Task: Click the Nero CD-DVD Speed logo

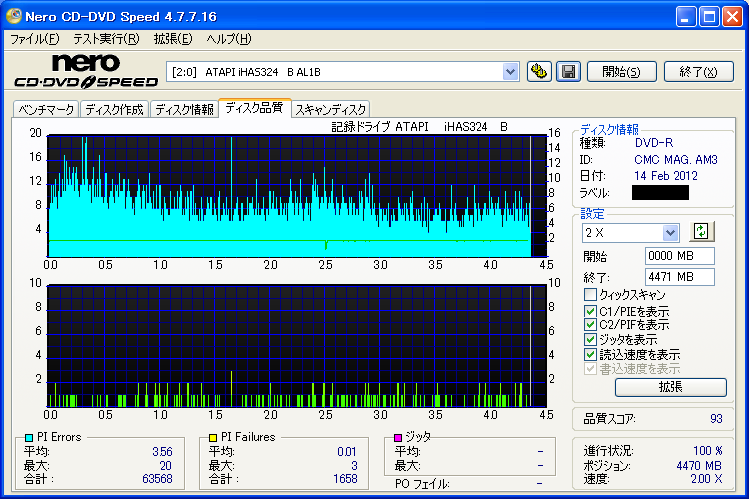Action: pos(86,72)
